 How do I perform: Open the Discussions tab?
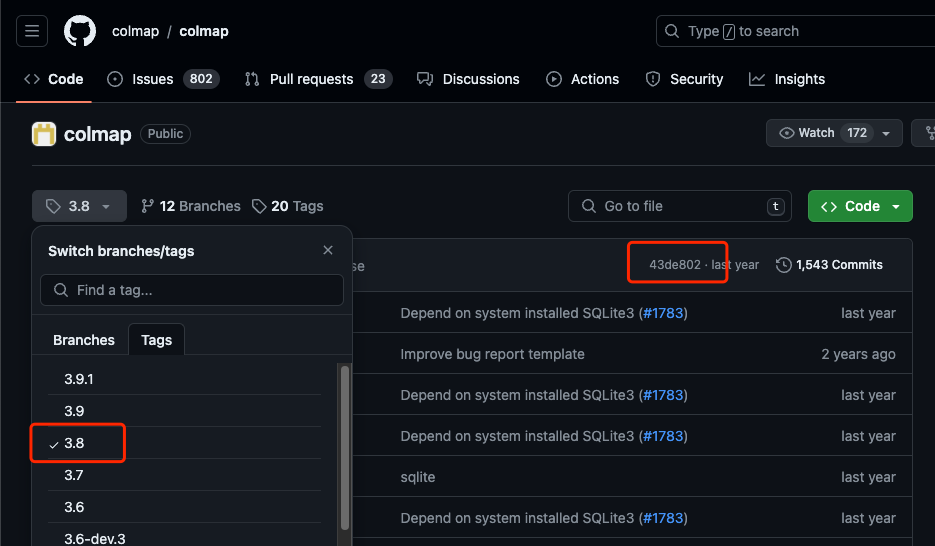[x=468, y=79]
